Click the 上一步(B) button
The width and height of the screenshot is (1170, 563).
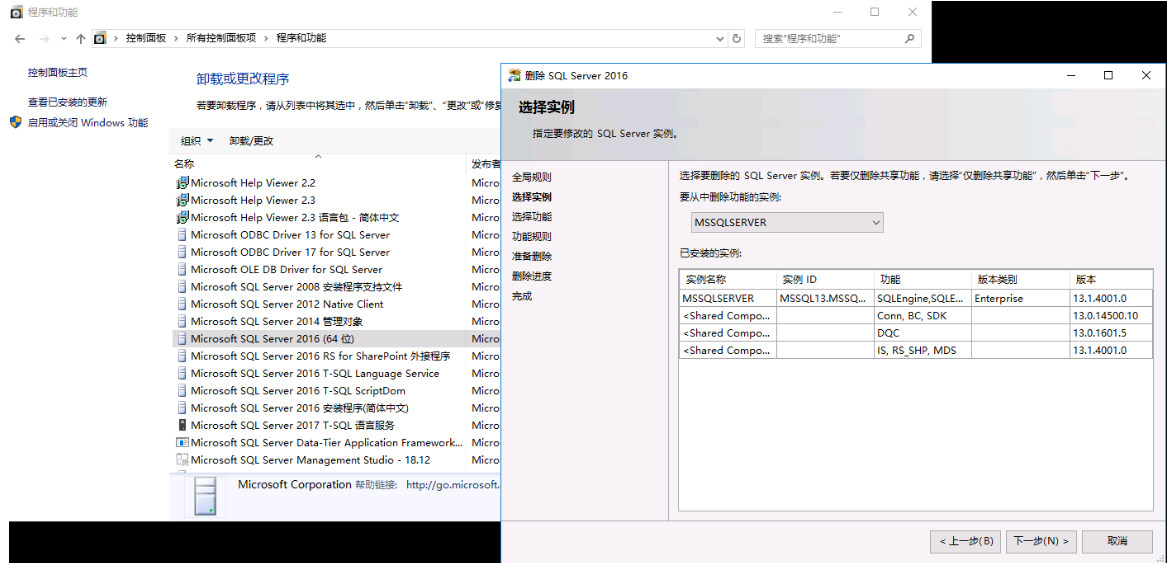tap(966, 541)
